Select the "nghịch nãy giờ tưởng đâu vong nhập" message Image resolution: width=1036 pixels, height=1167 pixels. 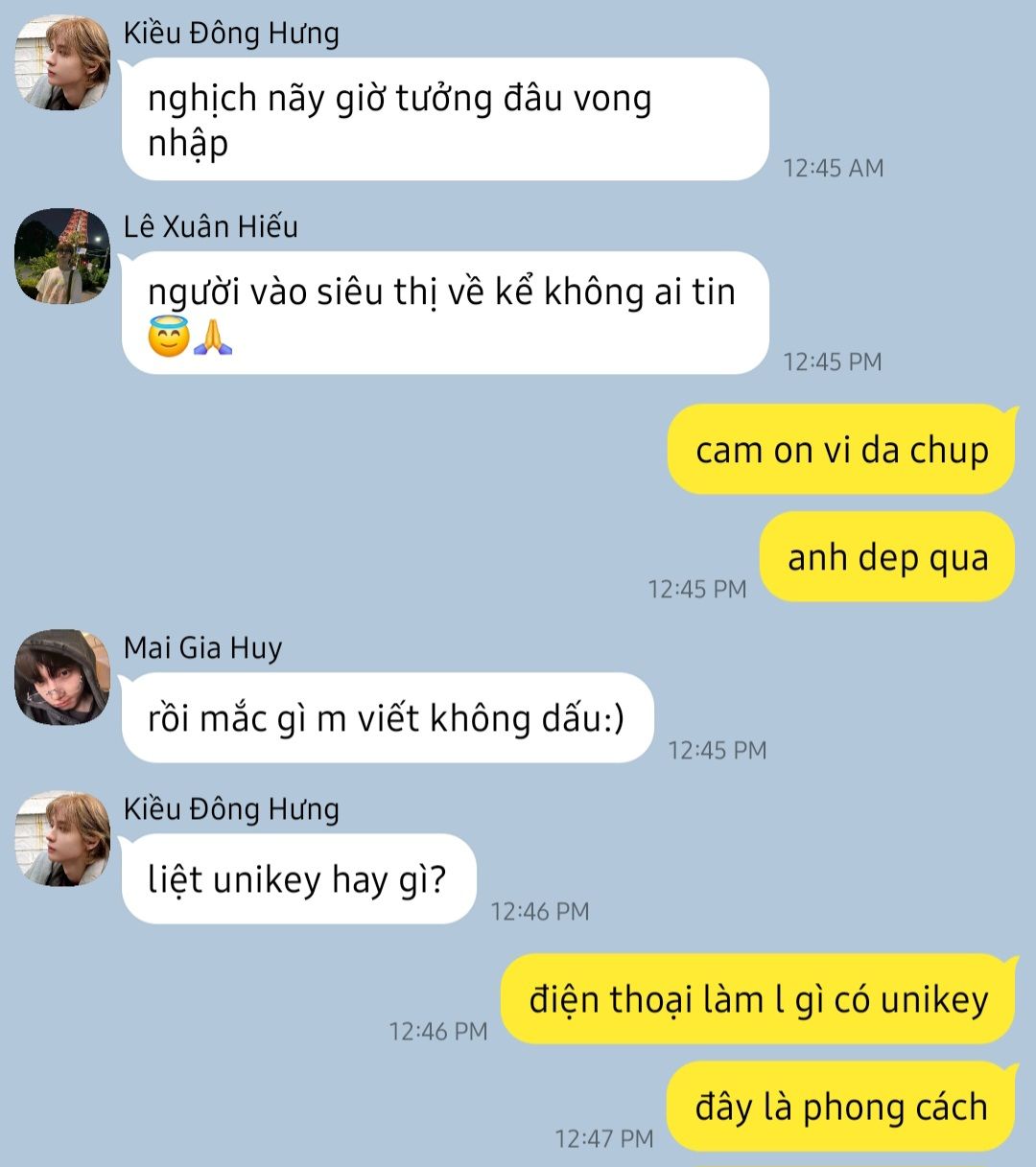click(x=445, y=119)
